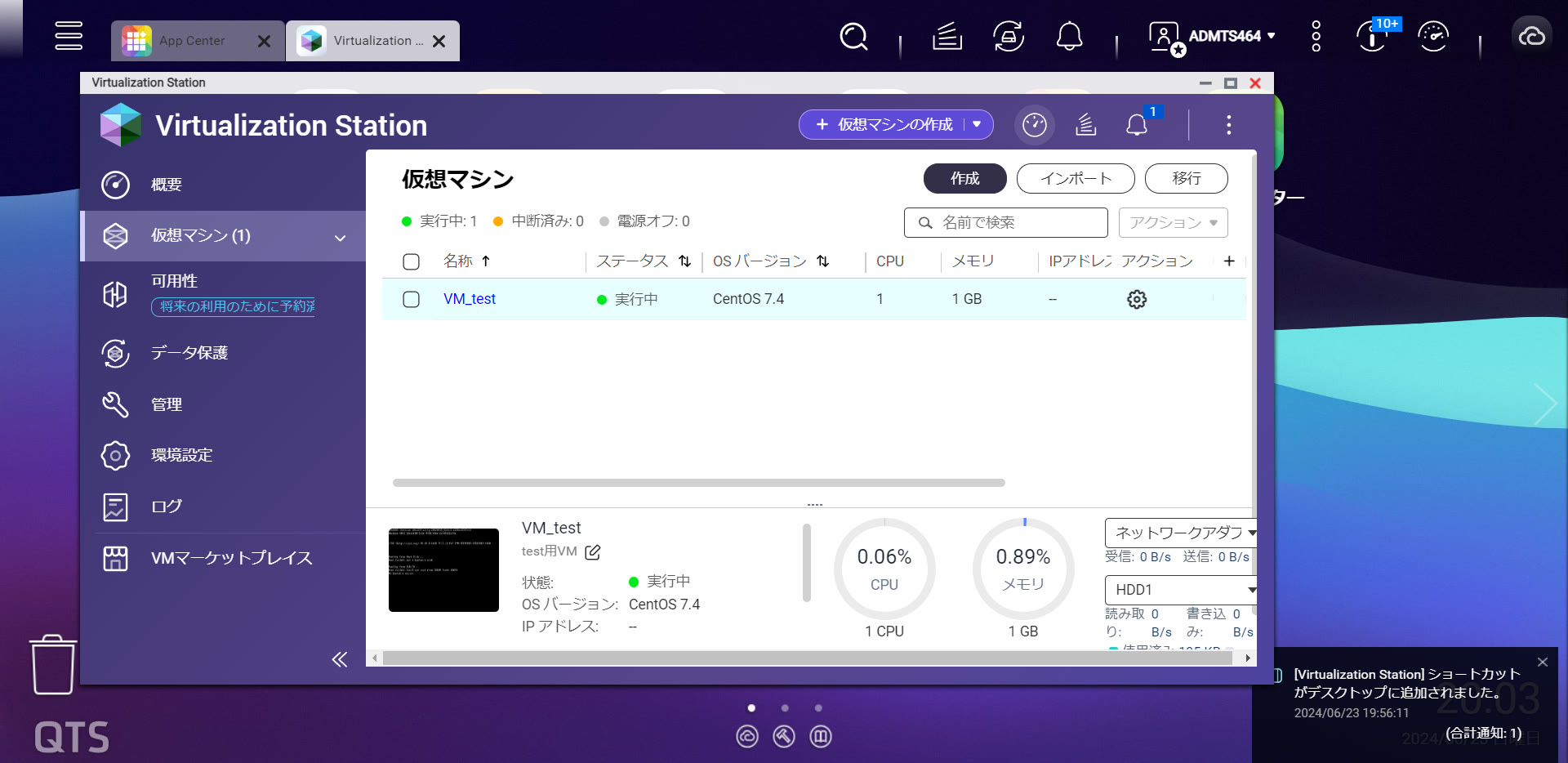Click the bottom details horizontal scrollbar
1568x763 pixels.
point(807,658)
